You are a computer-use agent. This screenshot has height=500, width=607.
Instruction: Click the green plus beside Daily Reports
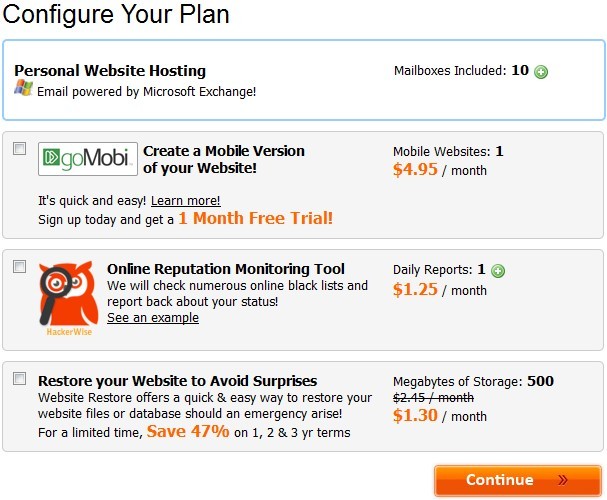[498, 271]
